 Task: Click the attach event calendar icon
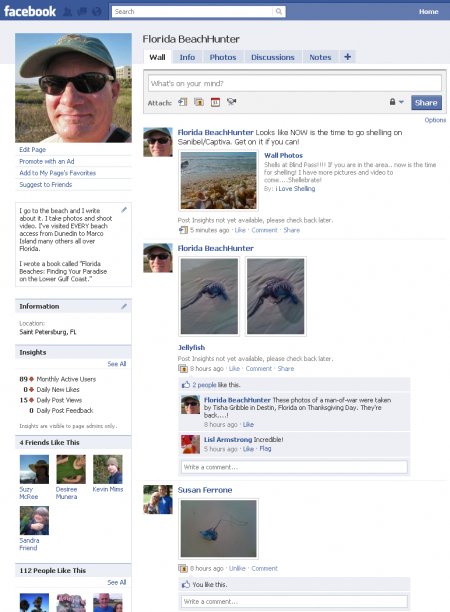(215, 102)
